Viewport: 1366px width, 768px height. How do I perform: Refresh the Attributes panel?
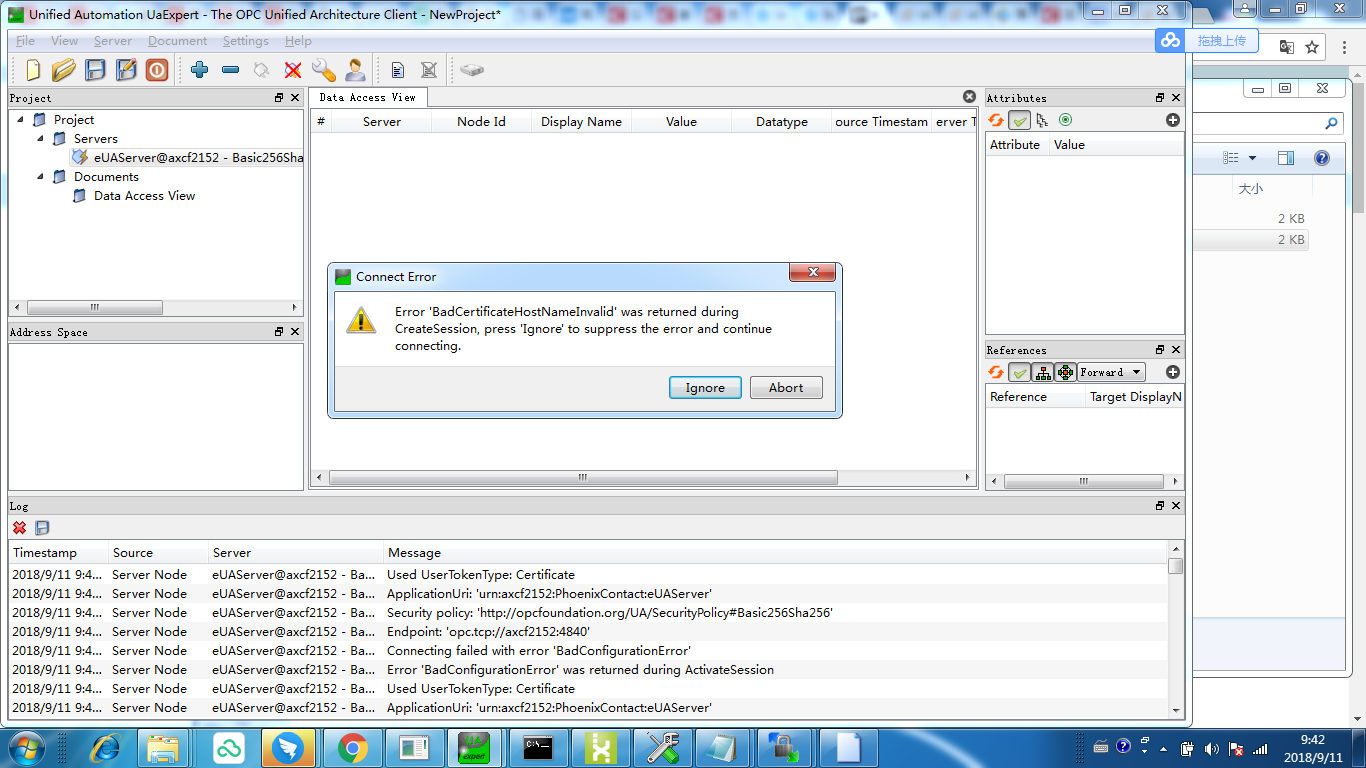point(996,120)
